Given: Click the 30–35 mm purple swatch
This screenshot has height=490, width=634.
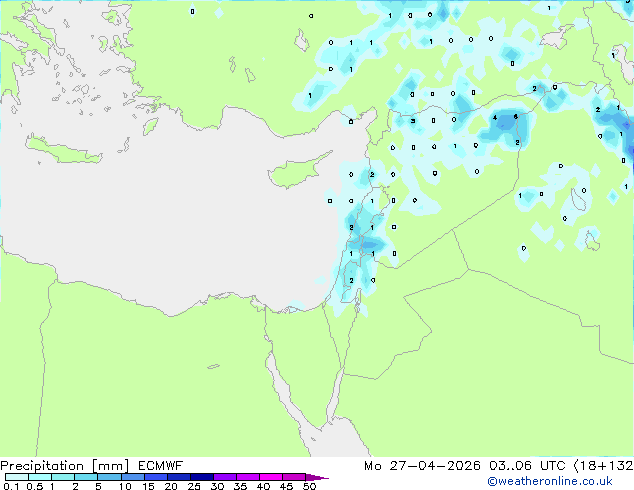Looking at the screenshot, I should (x=224, y=477).
